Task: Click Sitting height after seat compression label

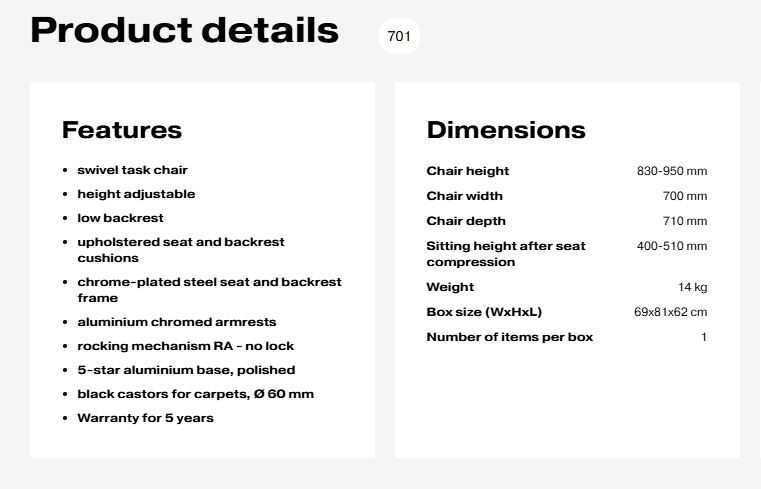Action: click(506, 254)
